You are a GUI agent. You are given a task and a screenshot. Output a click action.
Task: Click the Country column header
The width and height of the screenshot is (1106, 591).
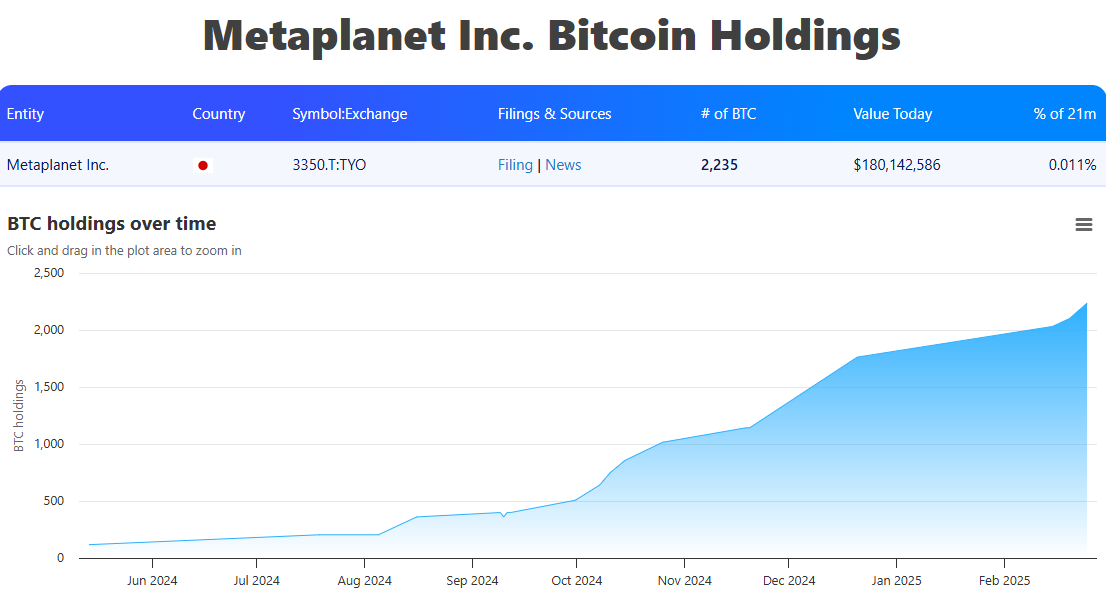(218, 114)
